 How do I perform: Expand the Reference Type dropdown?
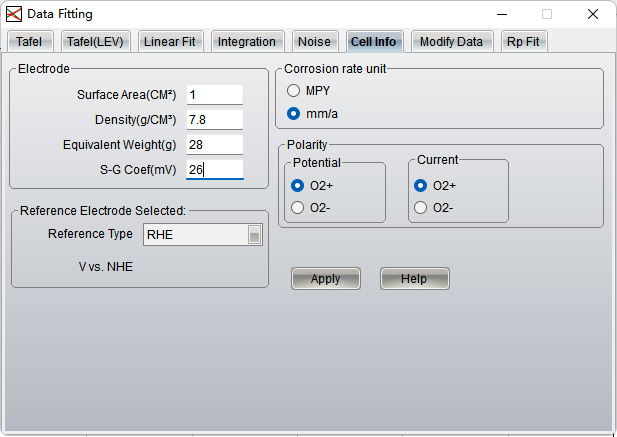click(x=255, y=235)
